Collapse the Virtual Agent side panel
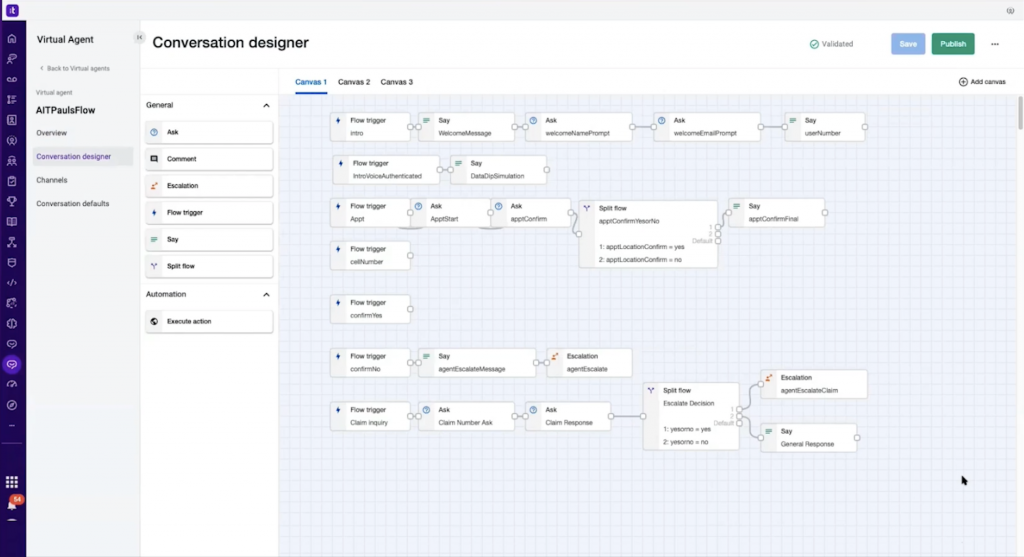 pos(139,38)
